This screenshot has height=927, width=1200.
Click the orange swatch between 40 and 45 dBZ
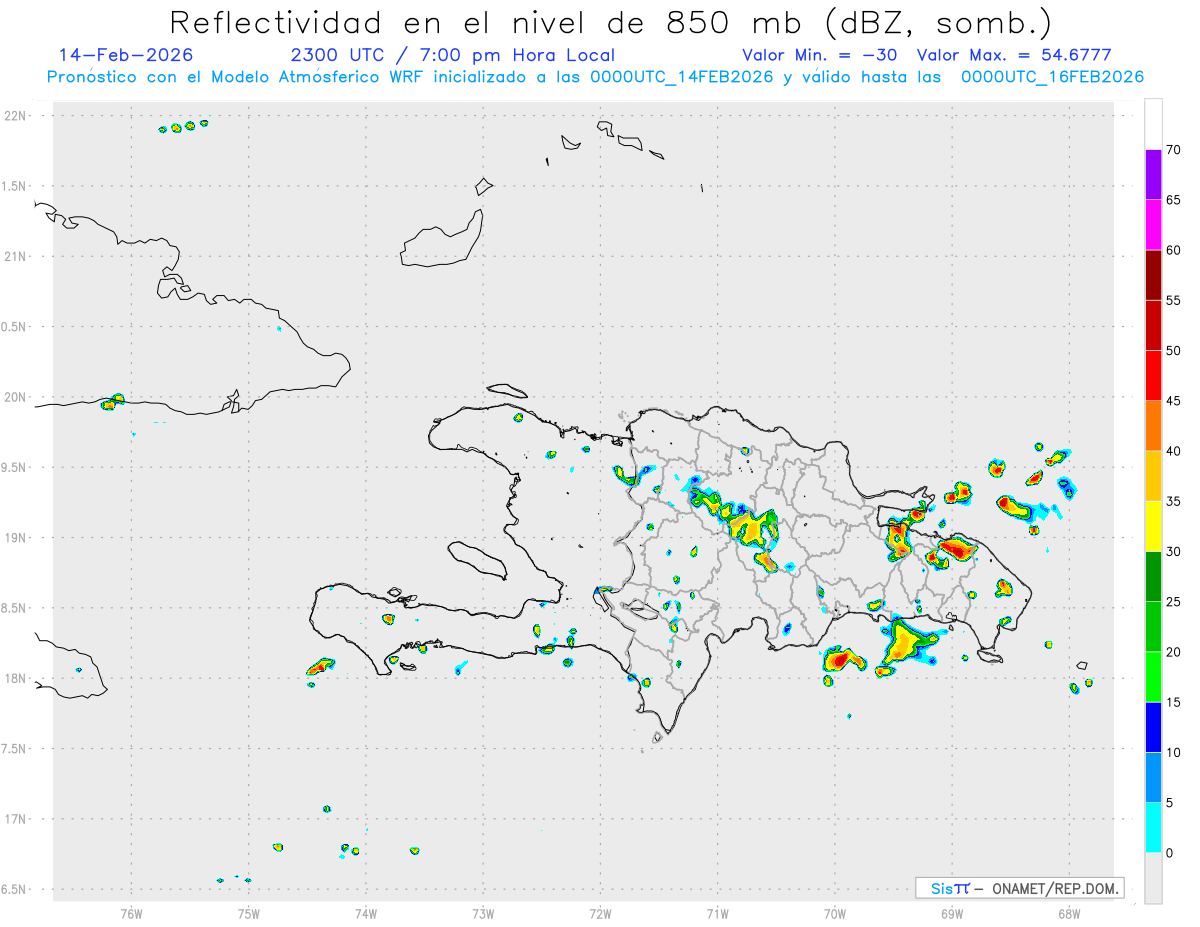[x=1153, y=426]
